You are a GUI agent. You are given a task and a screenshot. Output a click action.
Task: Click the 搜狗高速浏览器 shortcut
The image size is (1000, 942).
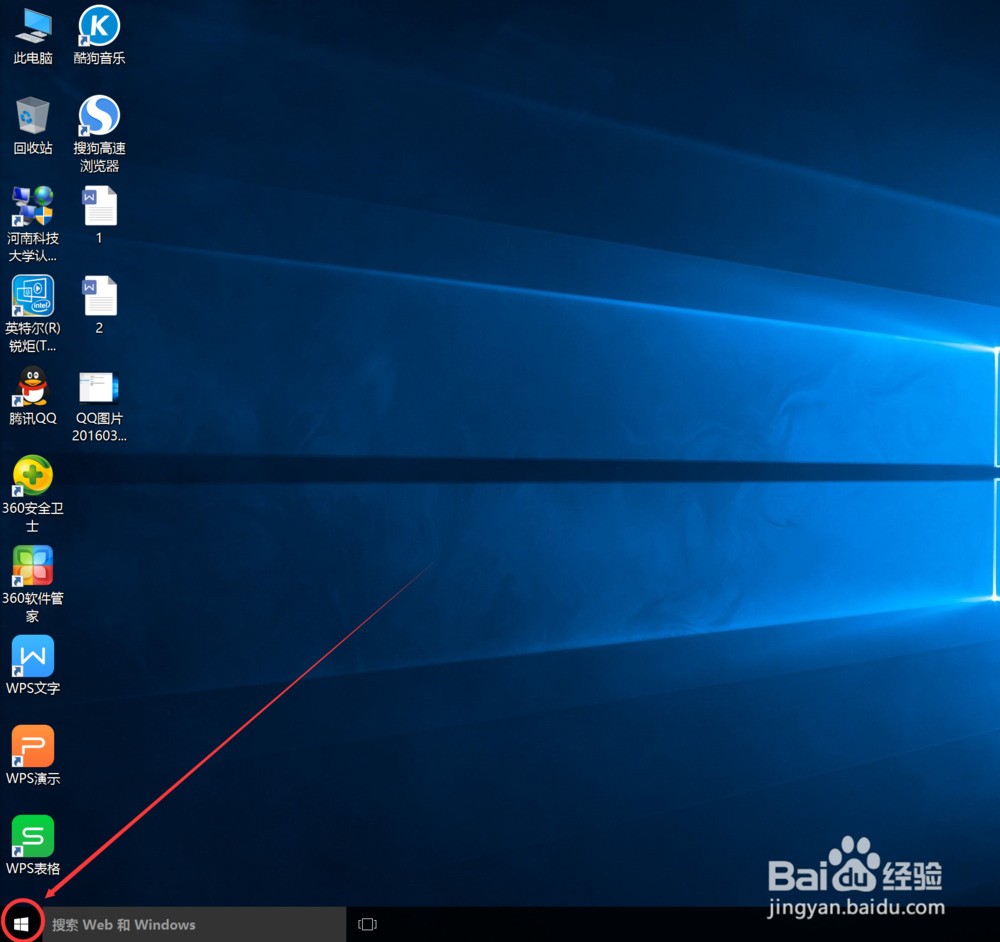(x=99, y=116)
